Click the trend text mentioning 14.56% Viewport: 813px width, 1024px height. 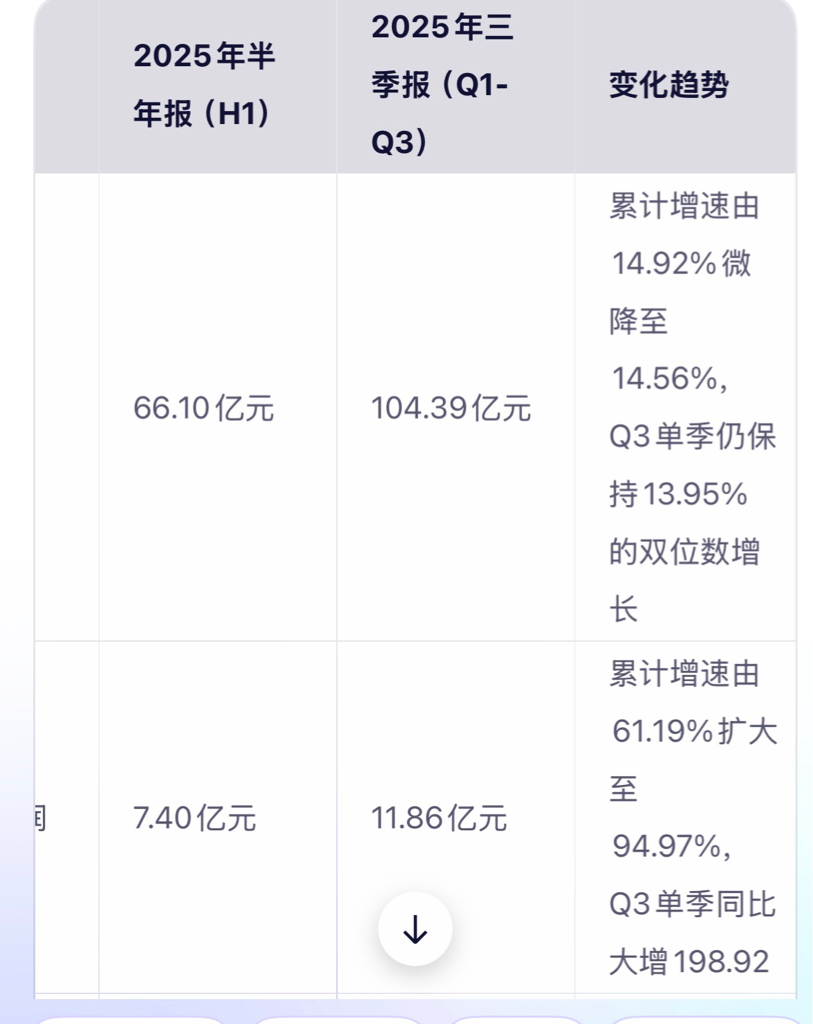[670, 379]
